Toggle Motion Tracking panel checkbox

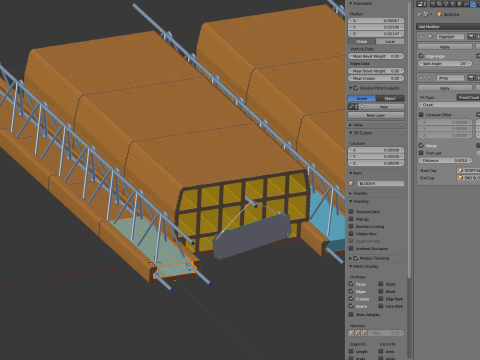click(x=356, y=258)
